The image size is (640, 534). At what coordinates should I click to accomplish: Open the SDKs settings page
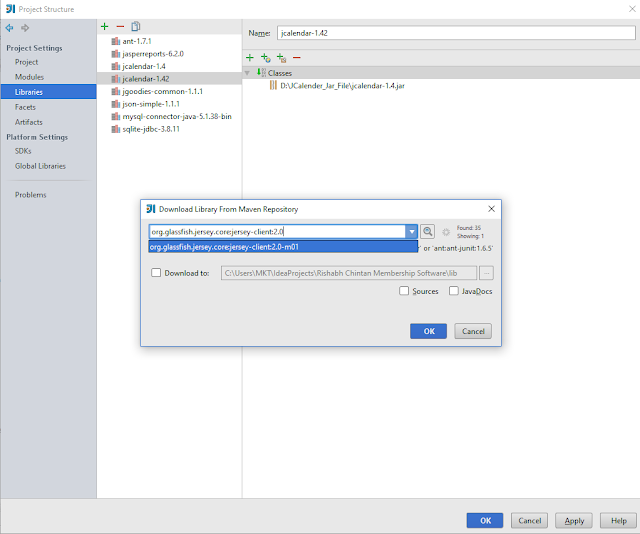(x=23, y=151)
